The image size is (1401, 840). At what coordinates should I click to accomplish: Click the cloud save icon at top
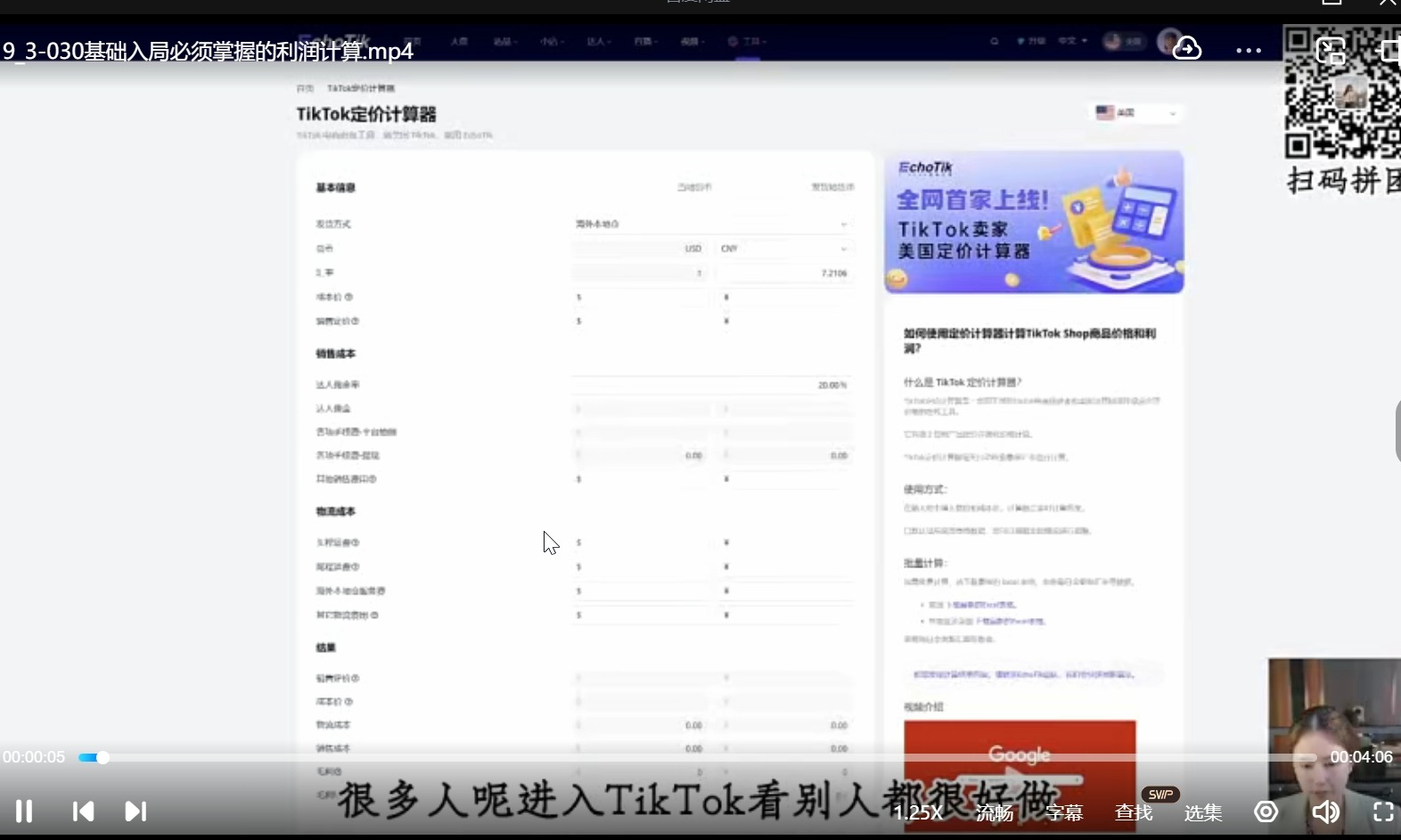(1186, 48)
